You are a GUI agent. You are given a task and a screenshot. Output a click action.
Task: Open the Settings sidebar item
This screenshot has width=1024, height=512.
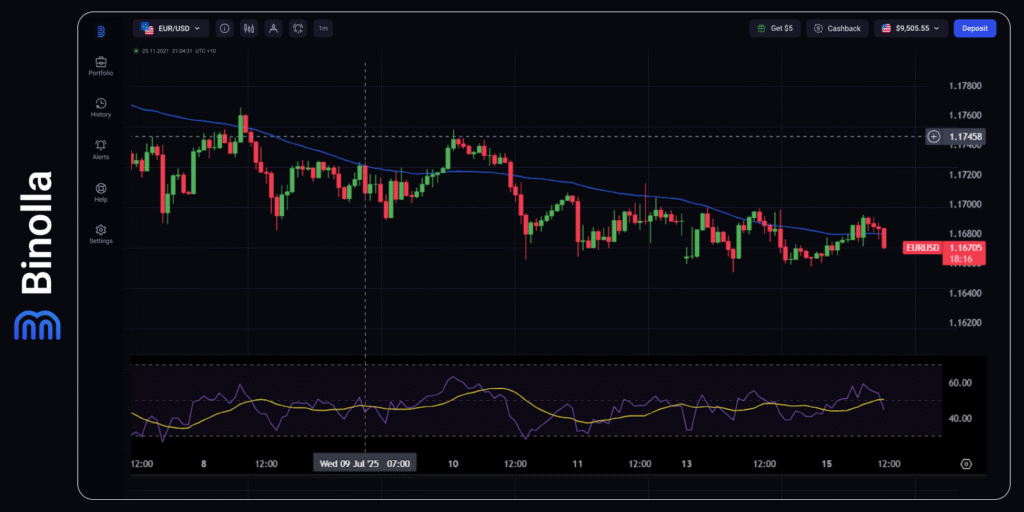[100, 234]
